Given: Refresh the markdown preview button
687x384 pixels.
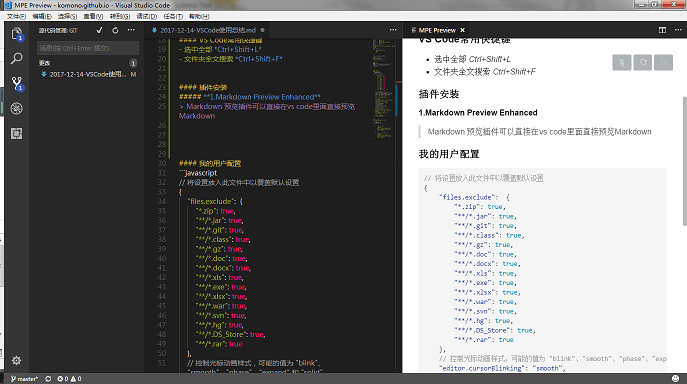Looking at the screenshot, I should point(643,62).
